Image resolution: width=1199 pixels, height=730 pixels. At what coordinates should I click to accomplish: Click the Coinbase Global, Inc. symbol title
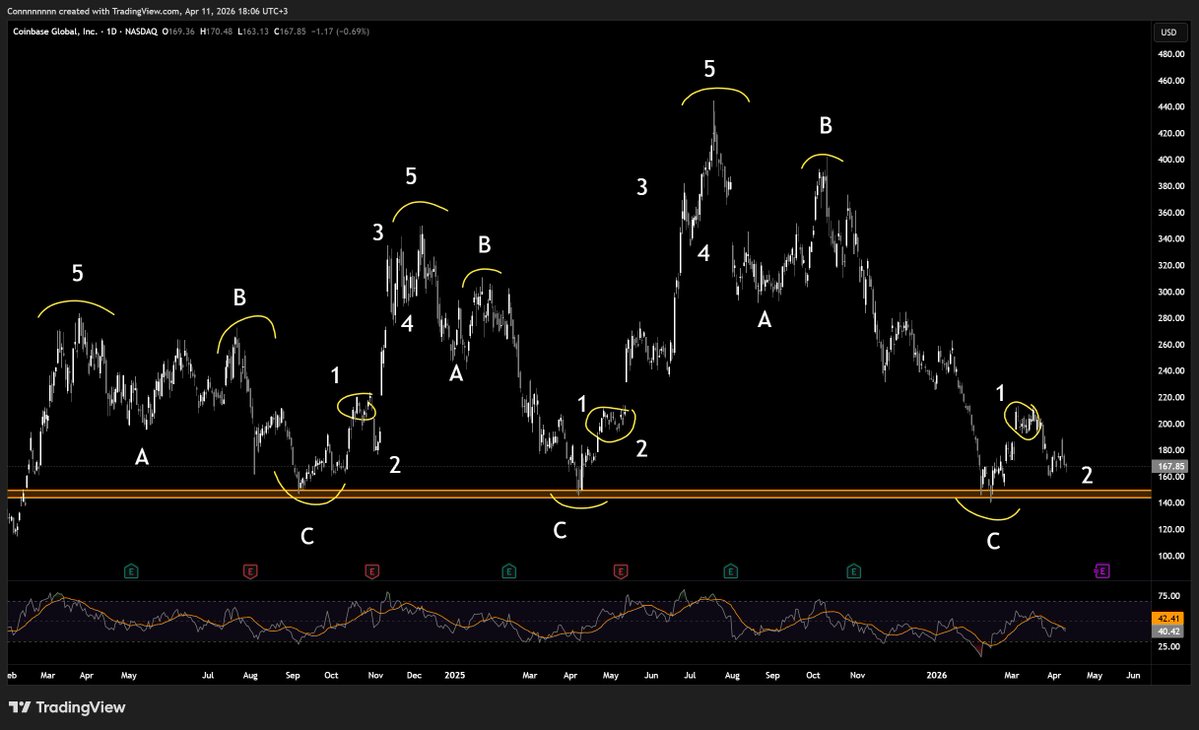coord(55,31)
